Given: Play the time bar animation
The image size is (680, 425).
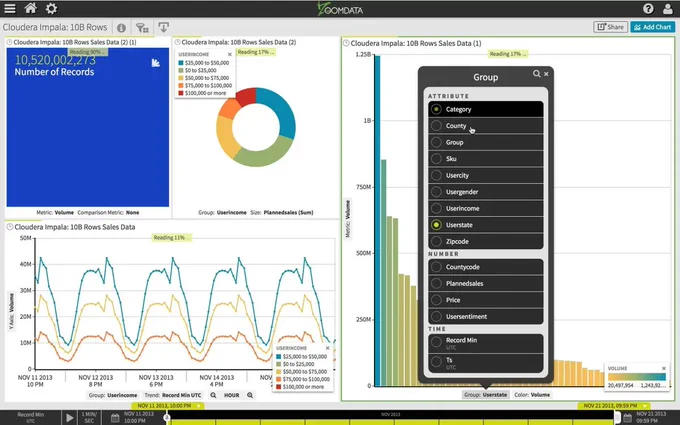Looking at the screenshot, I should coord(69,418).
